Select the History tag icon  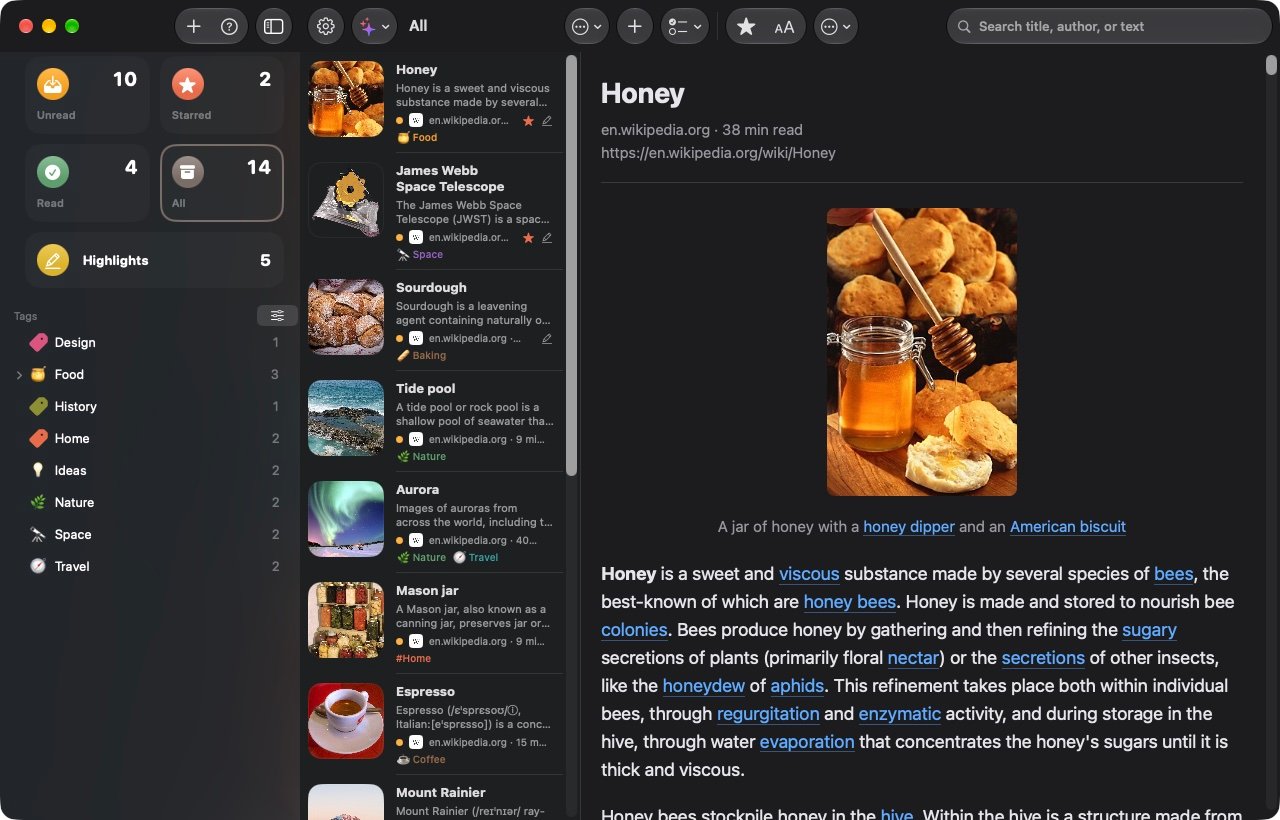[38, 407]
